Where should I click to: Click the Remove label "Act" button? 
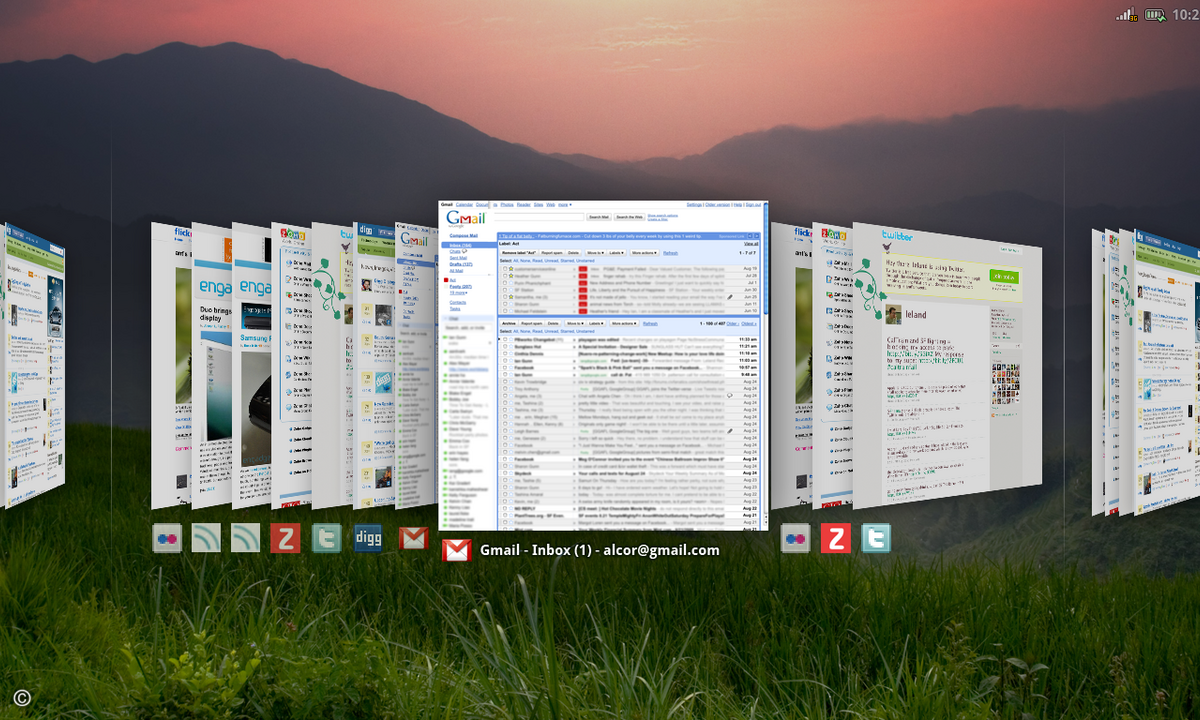click(x=519, y=253)
